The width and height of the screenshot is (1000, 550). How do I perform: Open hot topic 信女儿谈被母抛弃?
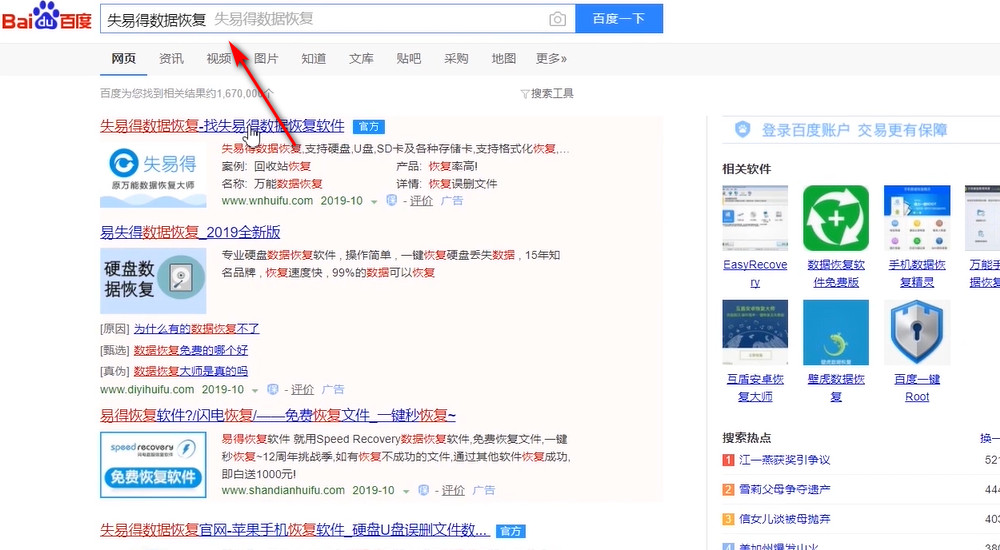[784, 519]
